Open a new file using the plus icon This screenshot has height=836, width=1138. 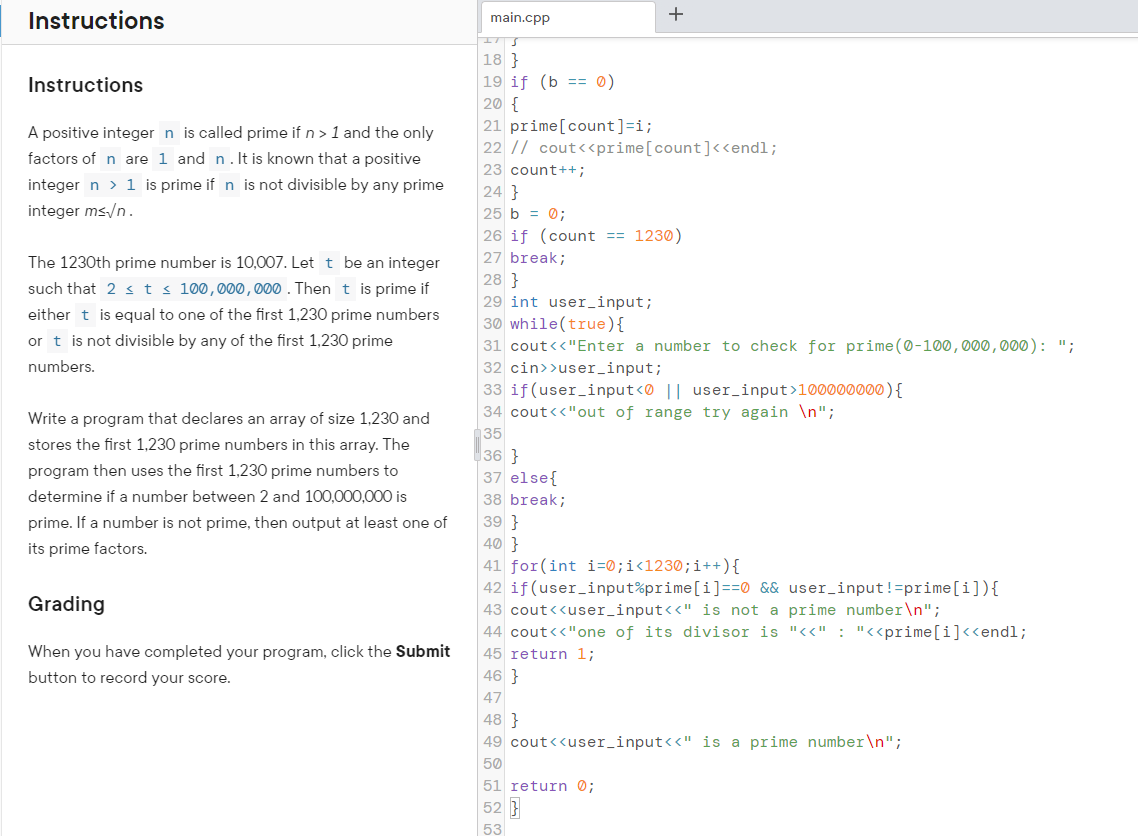675,15
